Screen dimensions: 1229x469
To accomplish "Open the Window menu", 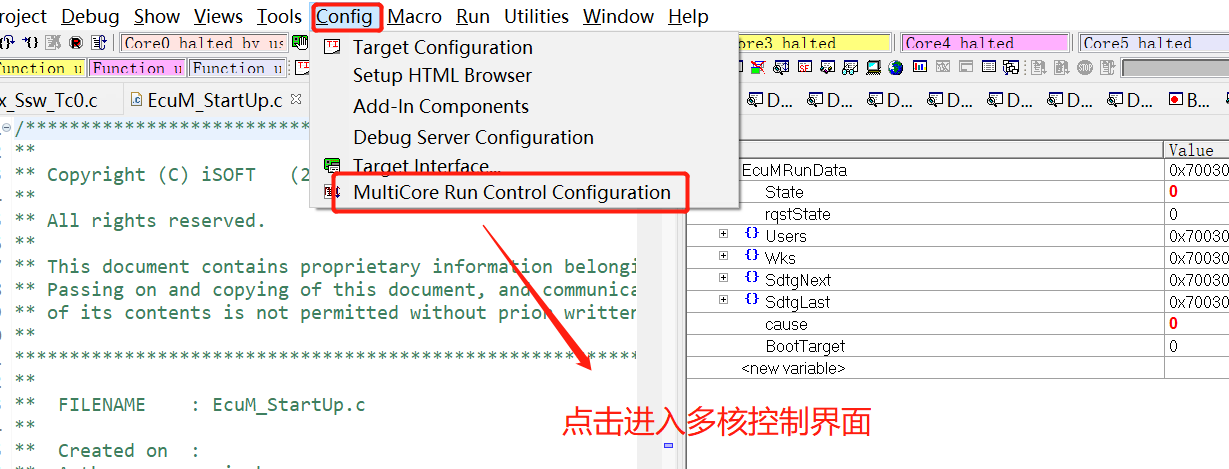I will (618, 17).
